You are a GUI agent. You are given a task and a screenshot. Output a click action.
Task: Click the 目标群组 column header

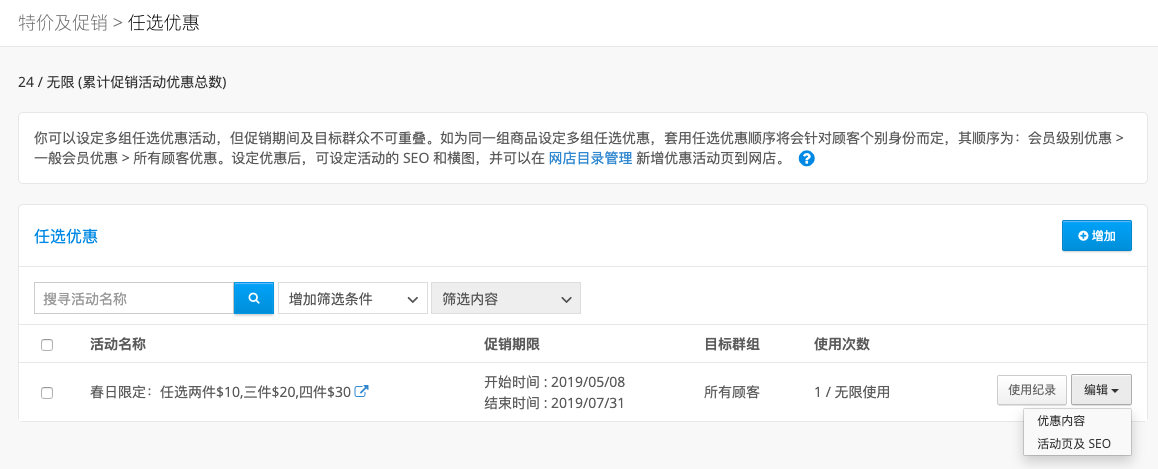coord(733,344)
